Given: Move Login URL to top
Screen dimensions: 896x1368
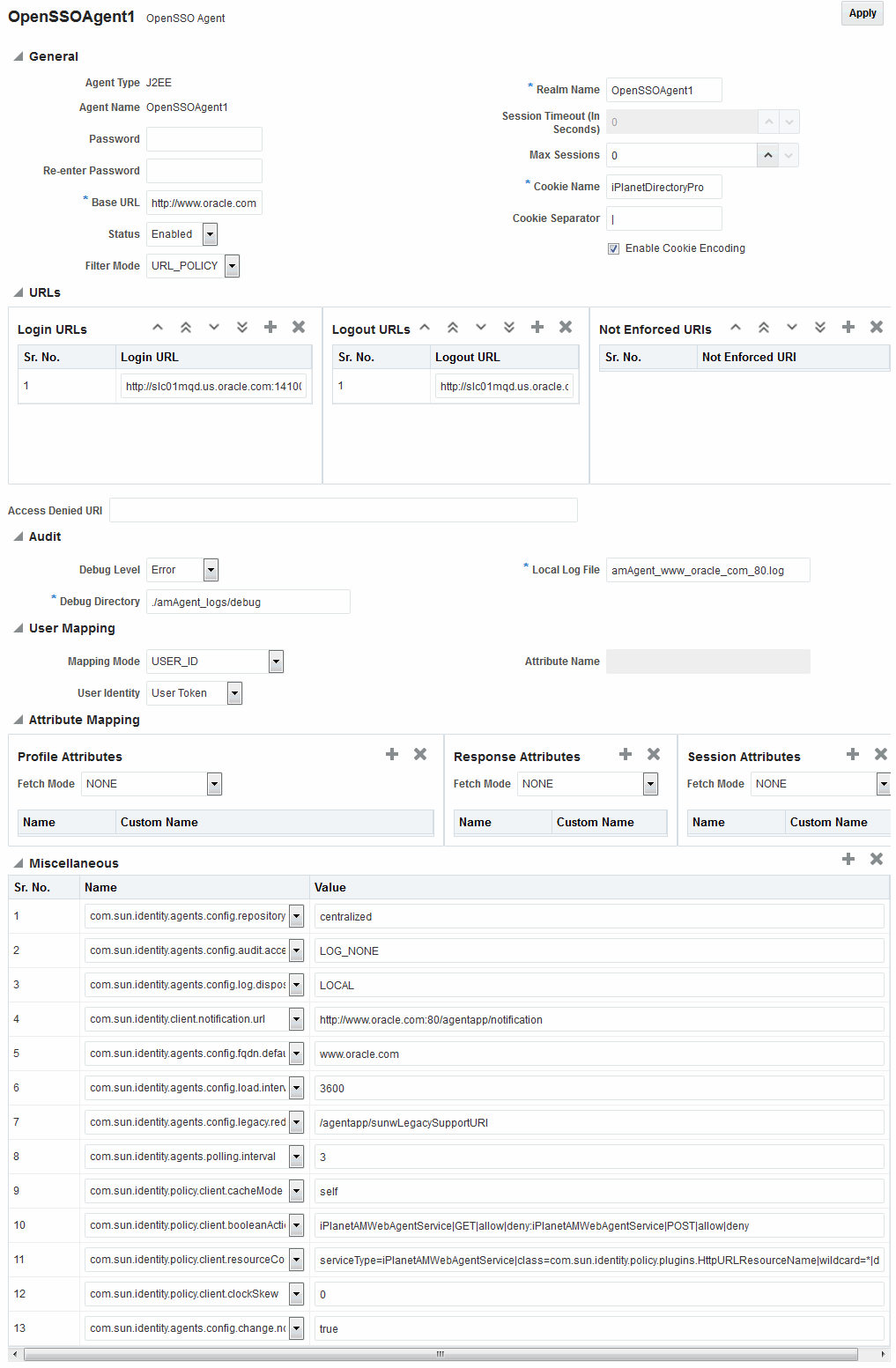Looking at the screenshot, I should 186,327.
